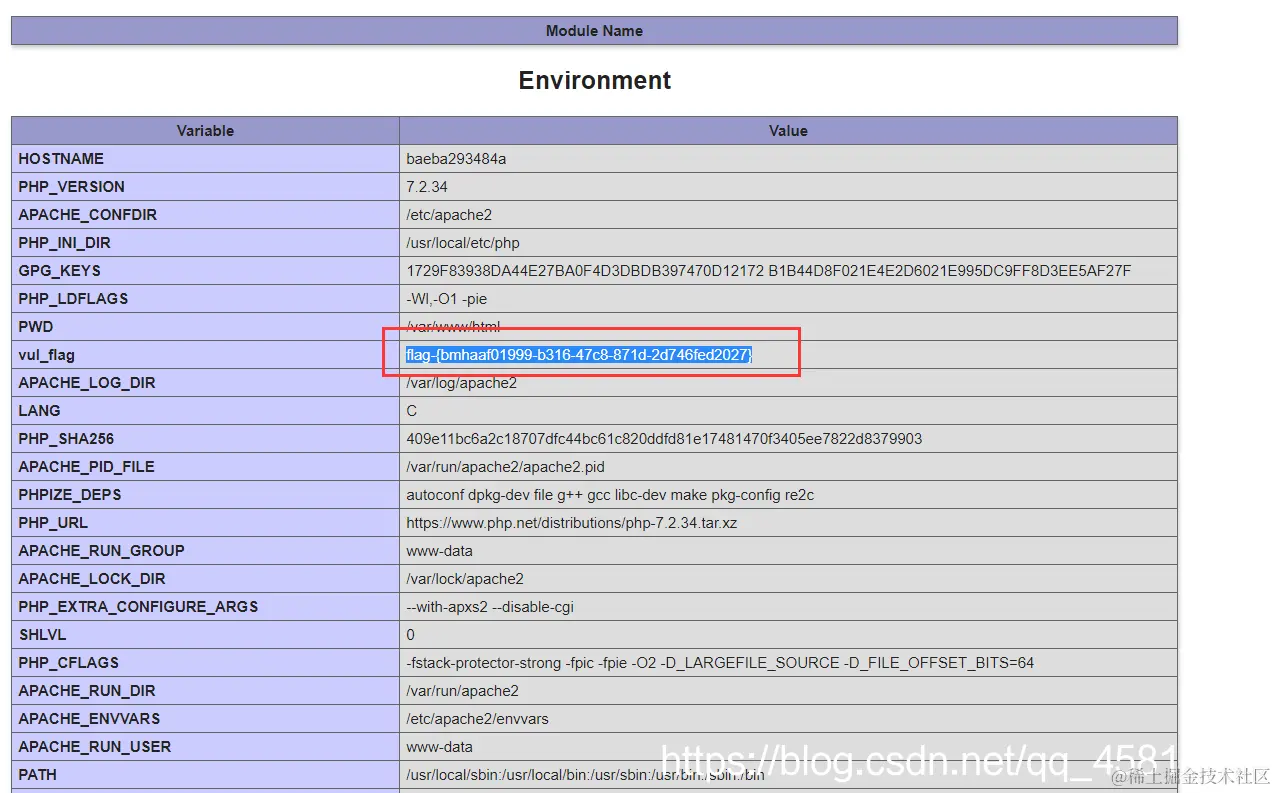Select the php-7.2.34.tar.xz URL value
The image size is (1277, 793).
click(572, 523)
